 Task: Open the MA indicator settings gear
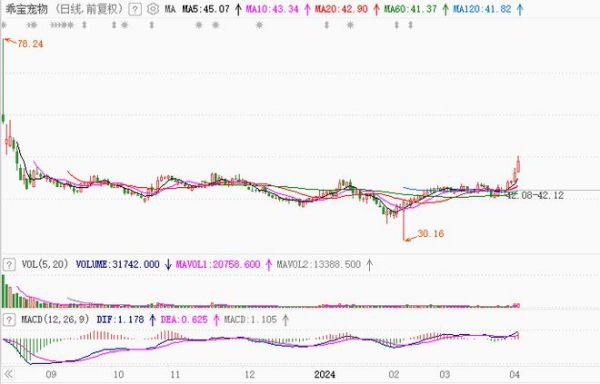tap(153, 9)
